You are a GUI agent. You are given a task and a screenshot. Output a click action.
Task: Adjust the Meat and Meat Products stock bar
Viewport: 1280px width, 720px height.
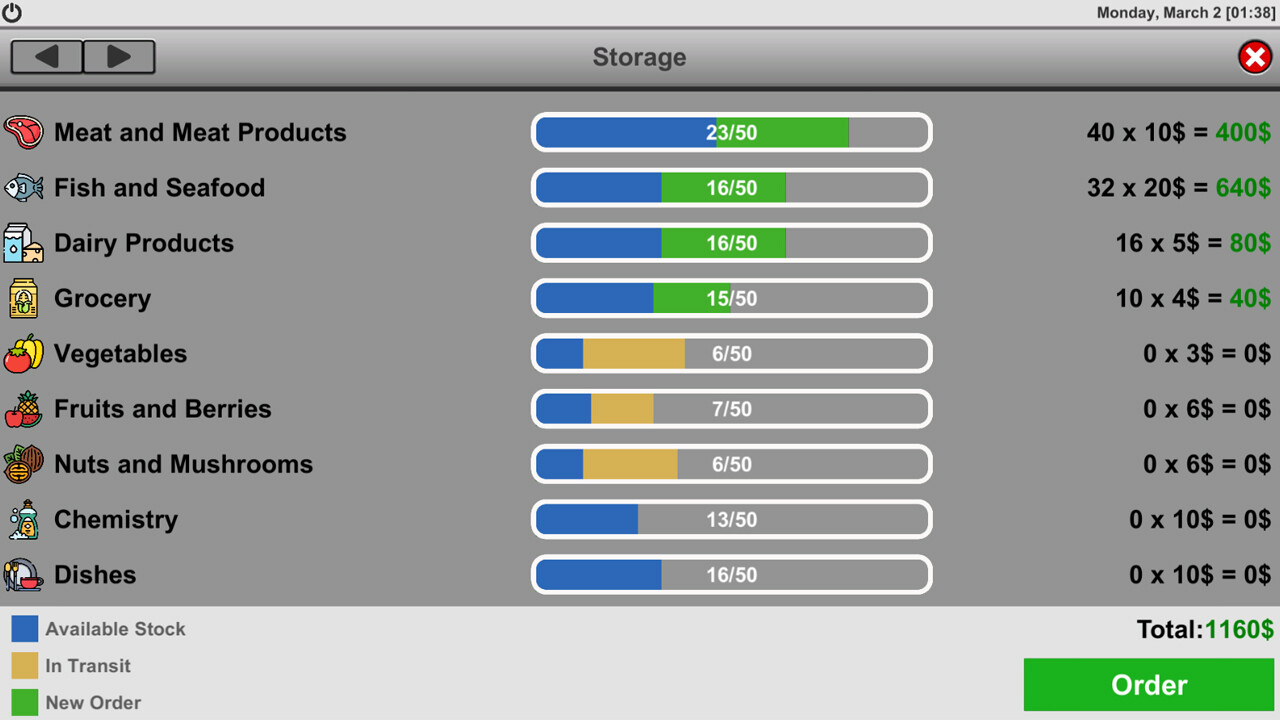tap(731, 132)
